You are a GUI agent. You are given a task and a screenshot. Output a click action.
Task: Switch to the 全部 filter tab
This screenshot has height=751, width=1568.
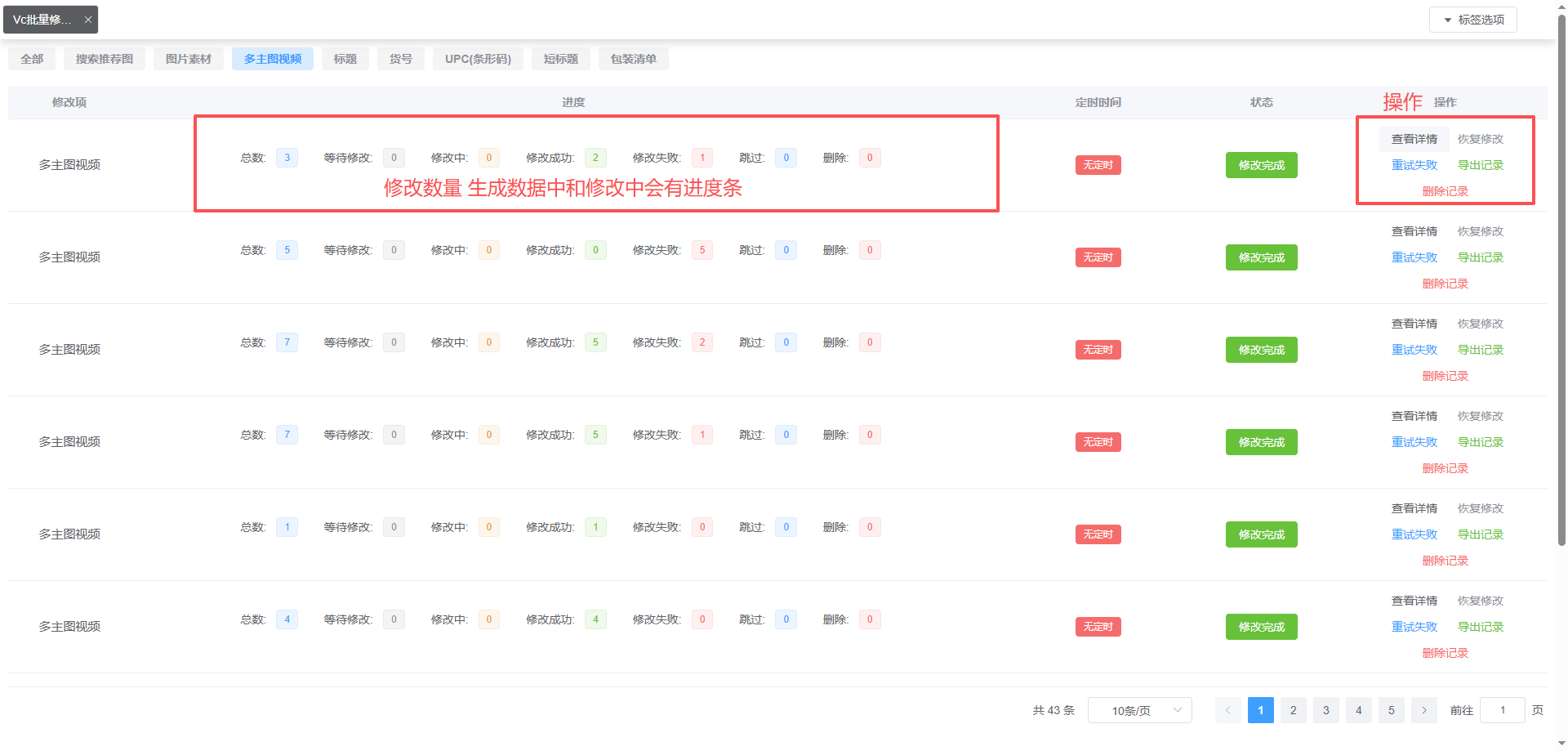pos(32,59)
